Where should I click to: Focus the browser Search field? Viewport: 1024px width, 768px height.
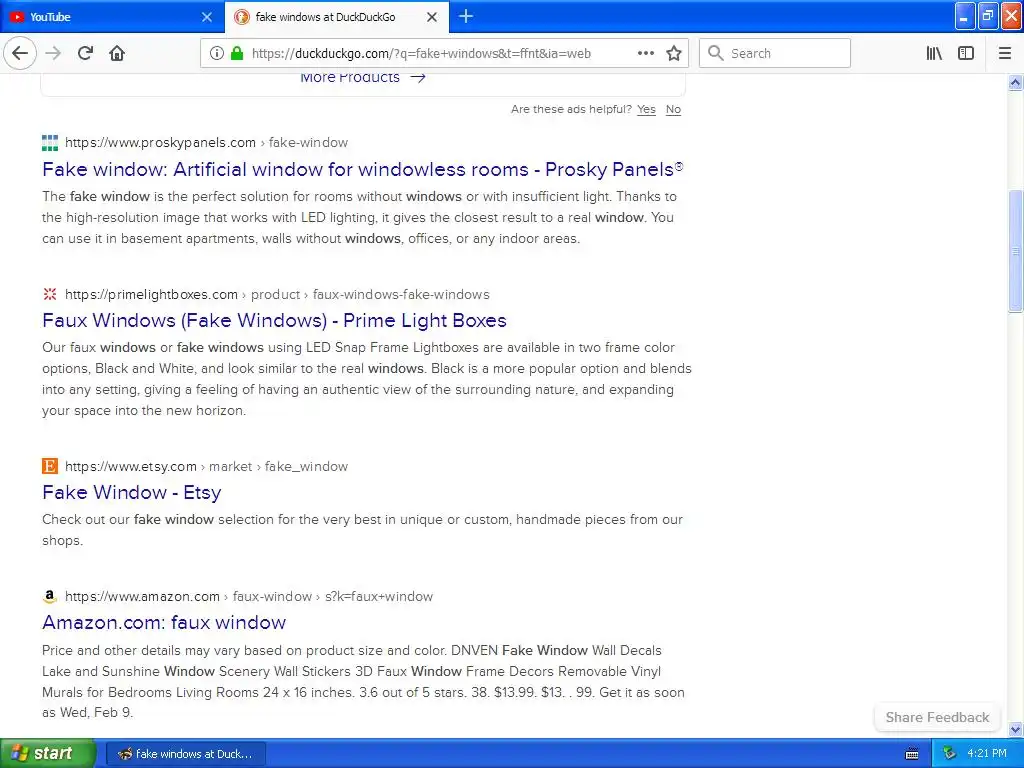(775, 53)
